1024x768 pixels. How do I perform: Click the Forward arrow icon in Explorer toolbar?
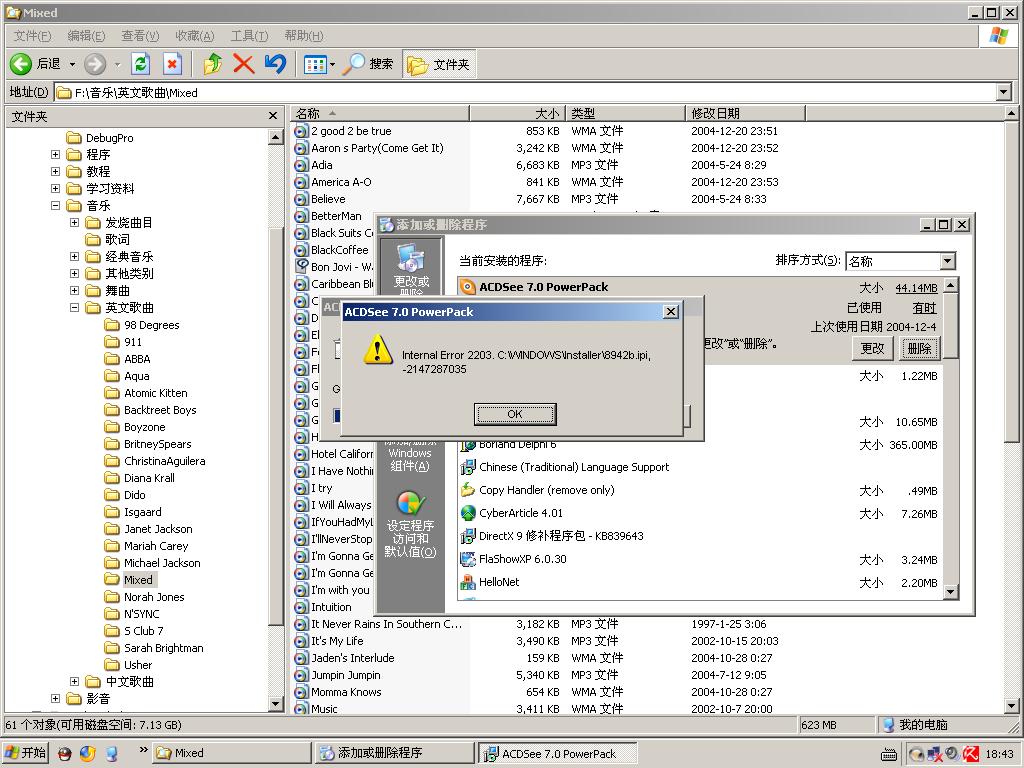[x=95, y=64]
